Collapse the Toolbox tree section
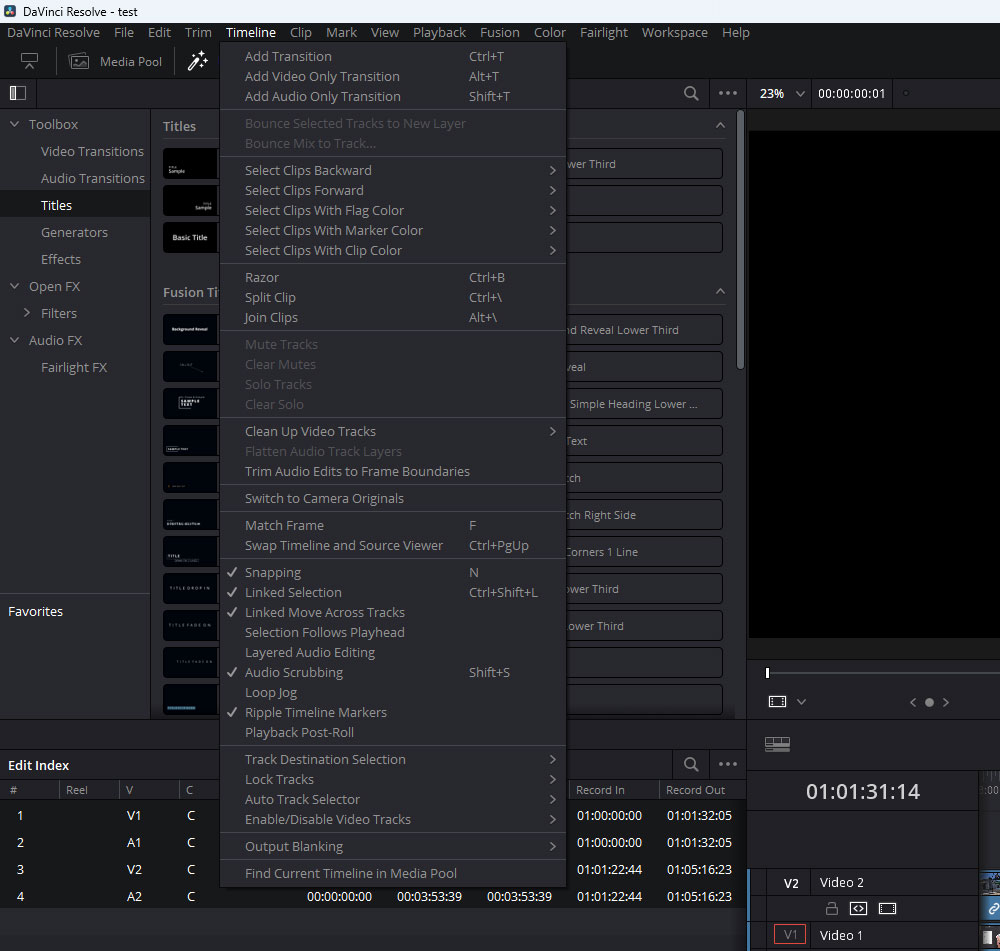 point(15,124)
